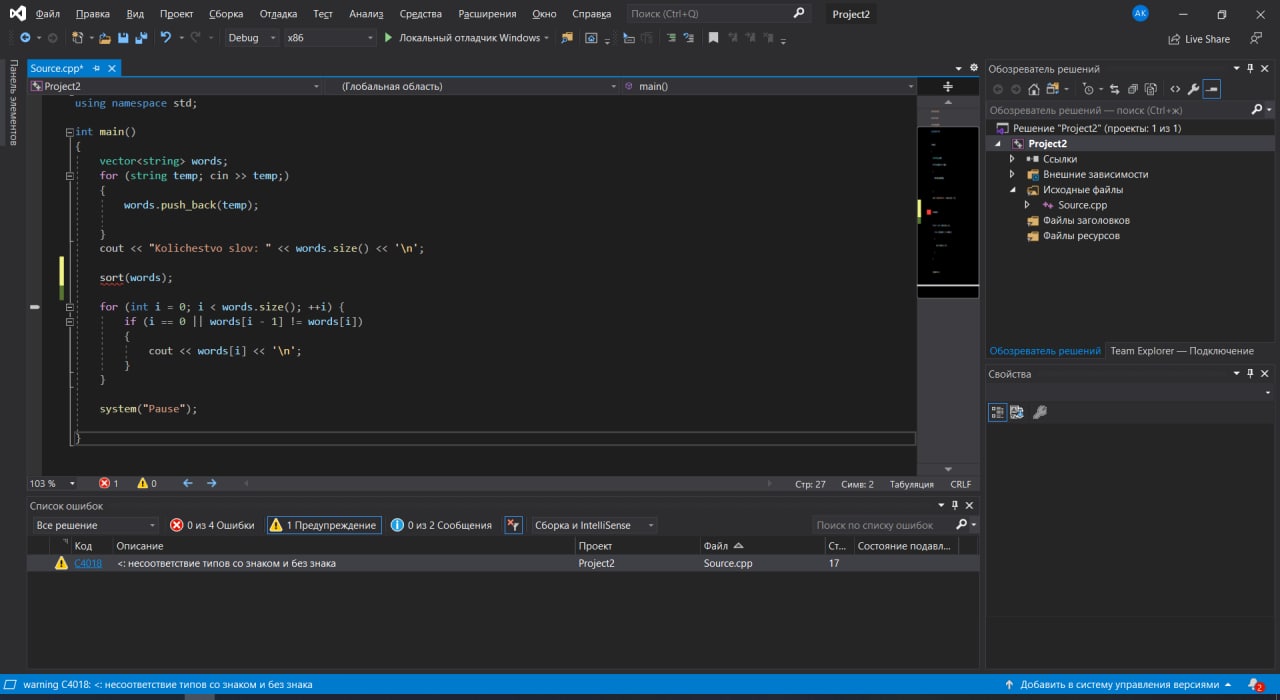This screenshot has width=1280, height=700.
Task: Click the Home icon in Solution Explorer
Action: [x=1034, y=89]
